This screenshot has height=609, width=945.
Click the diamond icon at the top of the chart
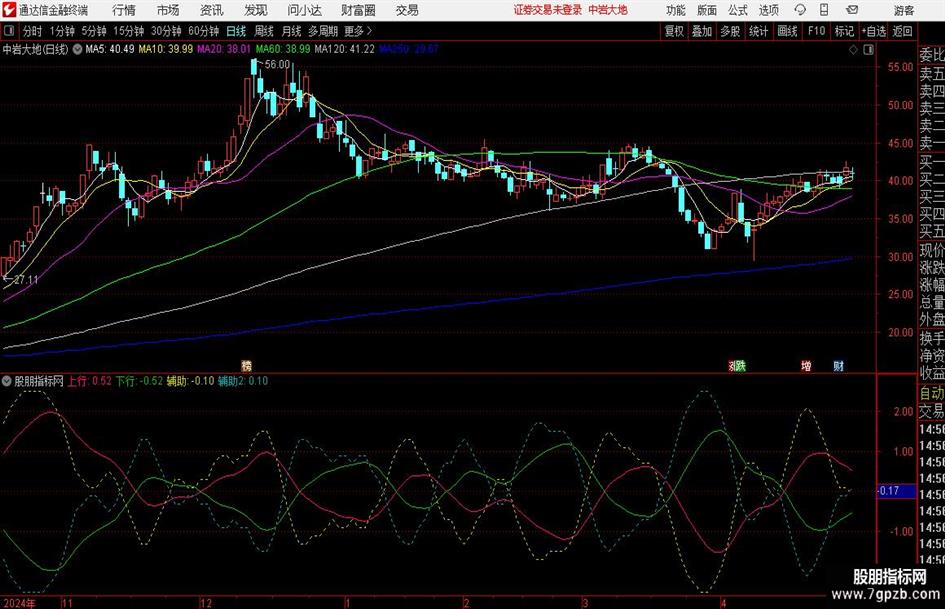coord(853,49)
